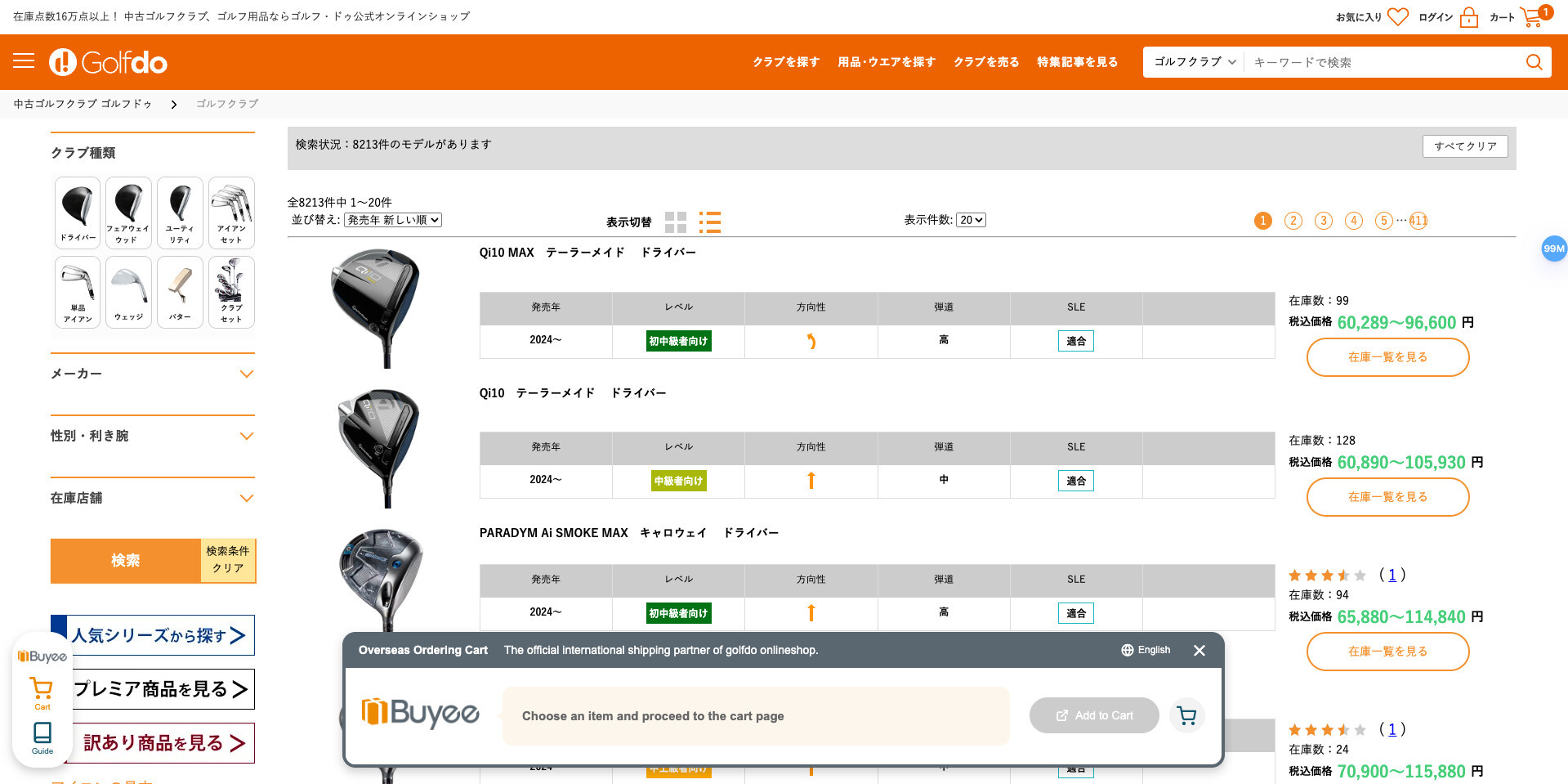Open 特集記事を見る navigation menu
The image size is (1568, 784).
tap(1077, 62)
